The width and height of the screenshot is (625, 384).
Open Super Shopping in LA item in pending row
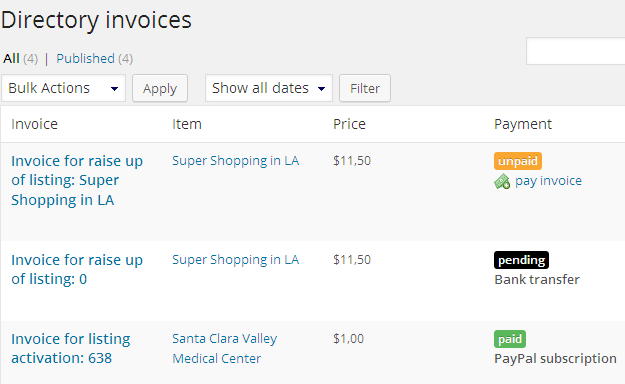pyautogui.click(x=236, y=260)
